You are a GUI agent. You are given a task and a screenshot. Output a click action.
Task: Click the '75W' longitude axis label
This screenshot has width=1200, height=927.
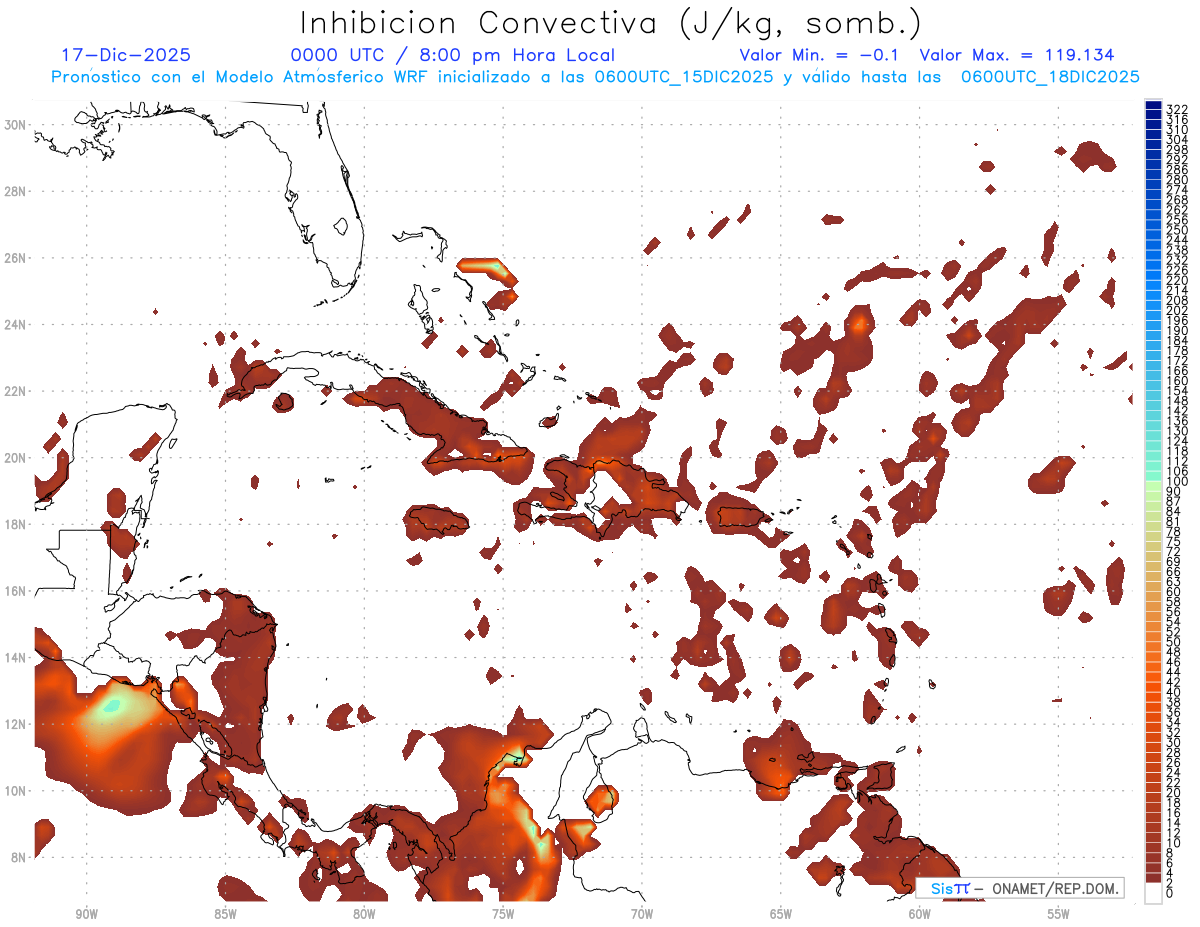[x=503, y=915]
